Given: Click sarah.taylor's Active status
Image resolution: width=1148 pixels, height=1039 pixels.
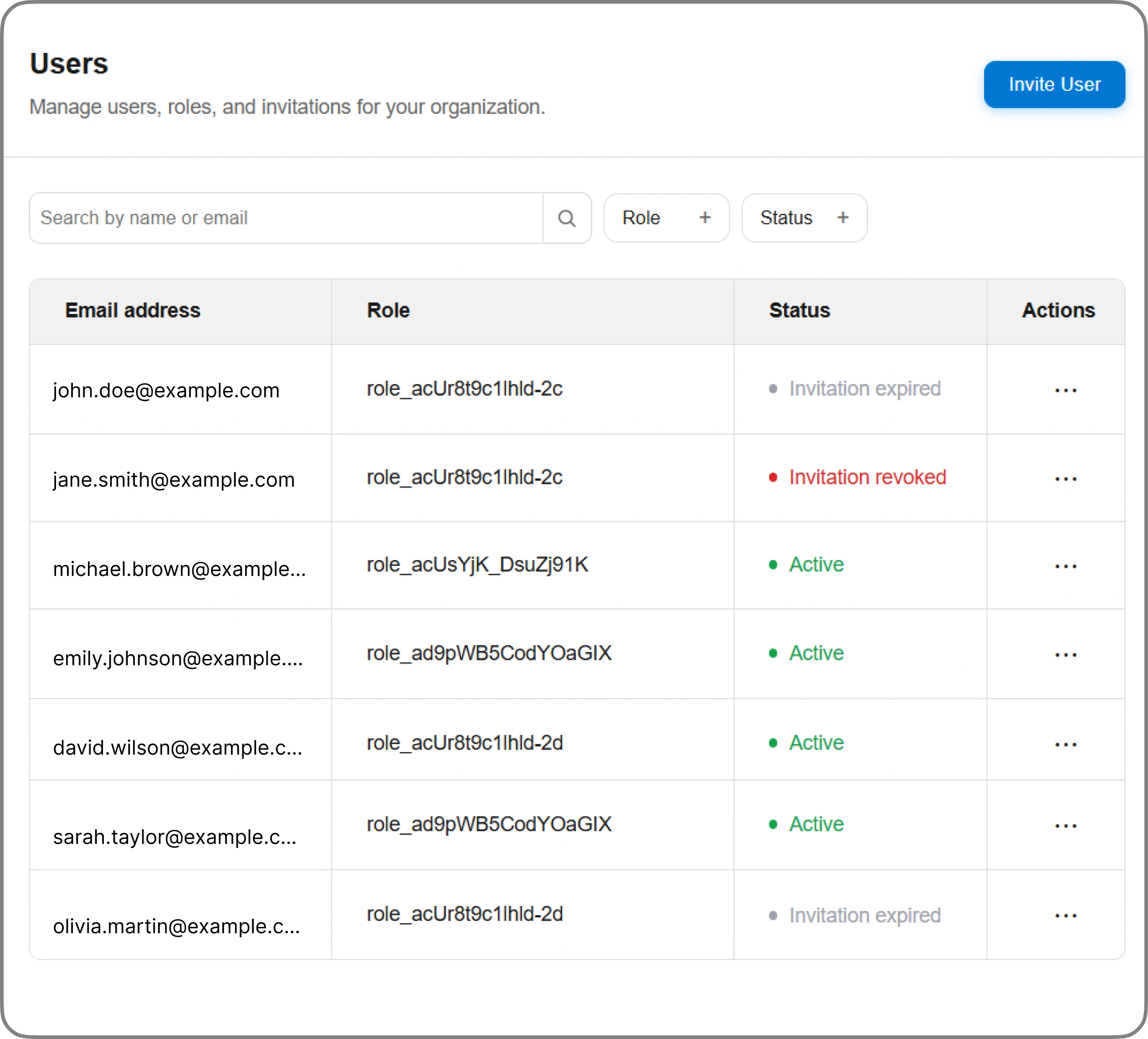Looking at the screenshot, I should [806, 825].
